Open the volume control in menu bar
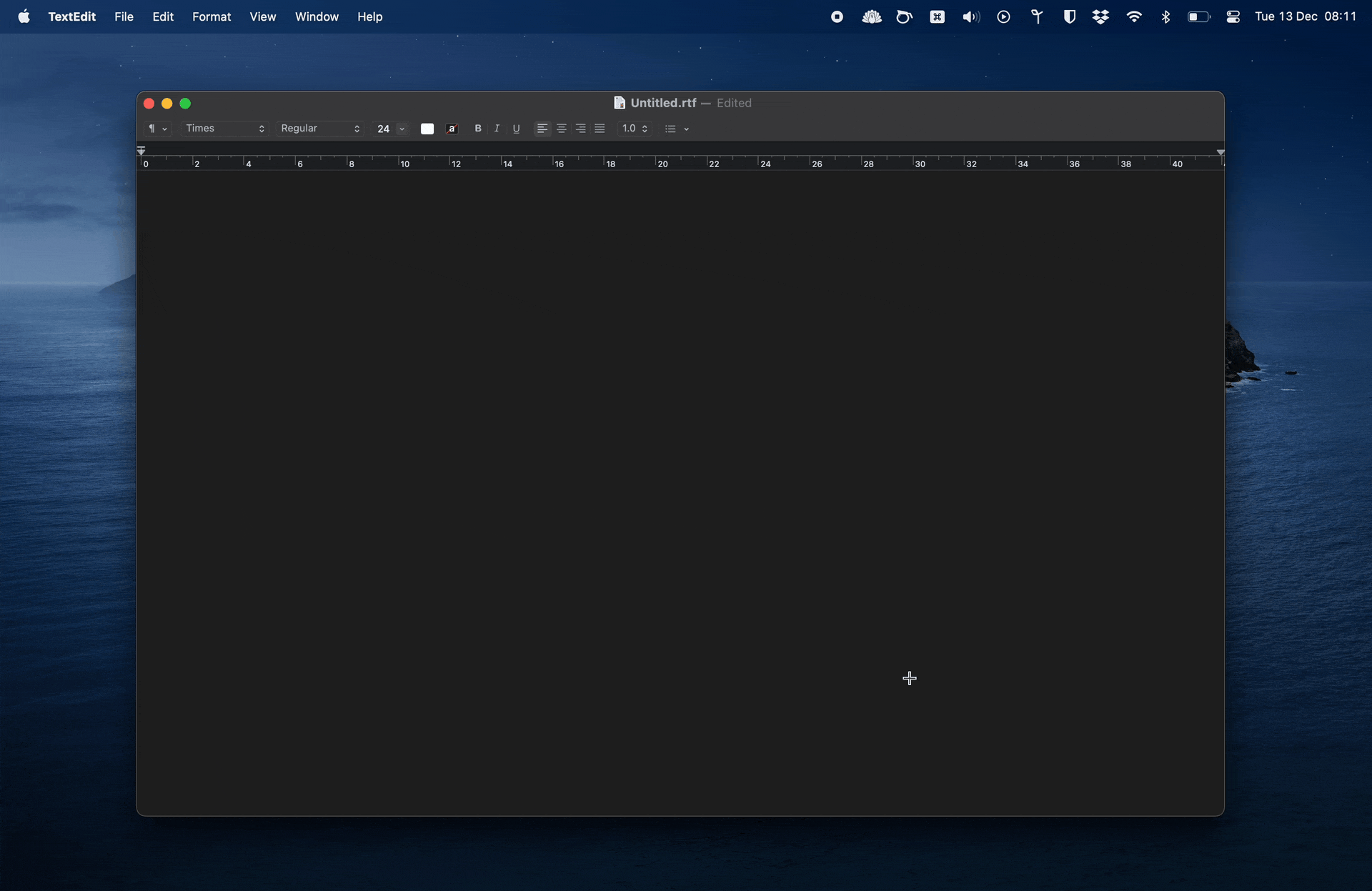This screenshot has height=891, width=1372. pyautogui.click(x=970, y=16)
